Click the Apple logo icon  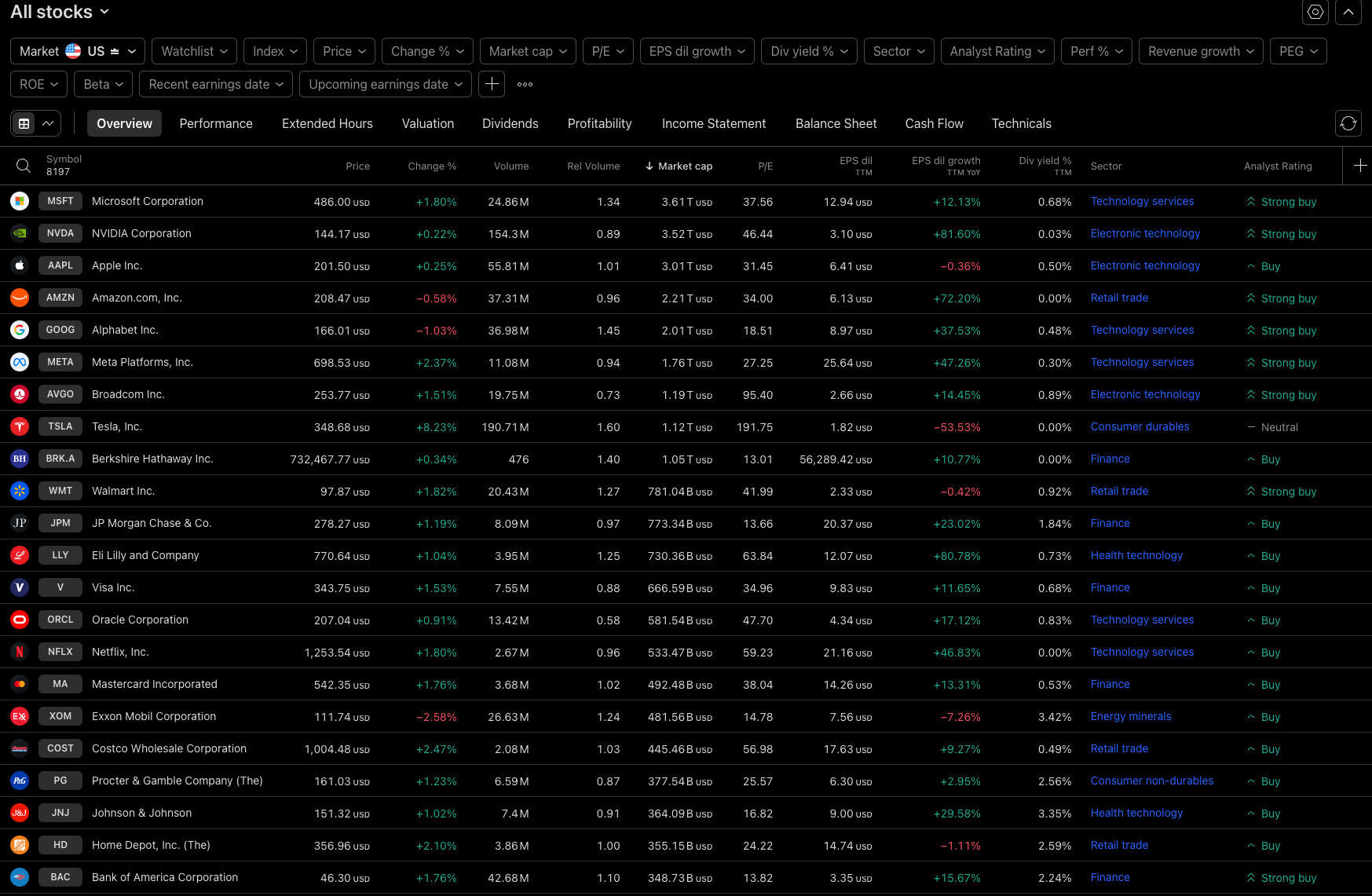tap(20, 266)
